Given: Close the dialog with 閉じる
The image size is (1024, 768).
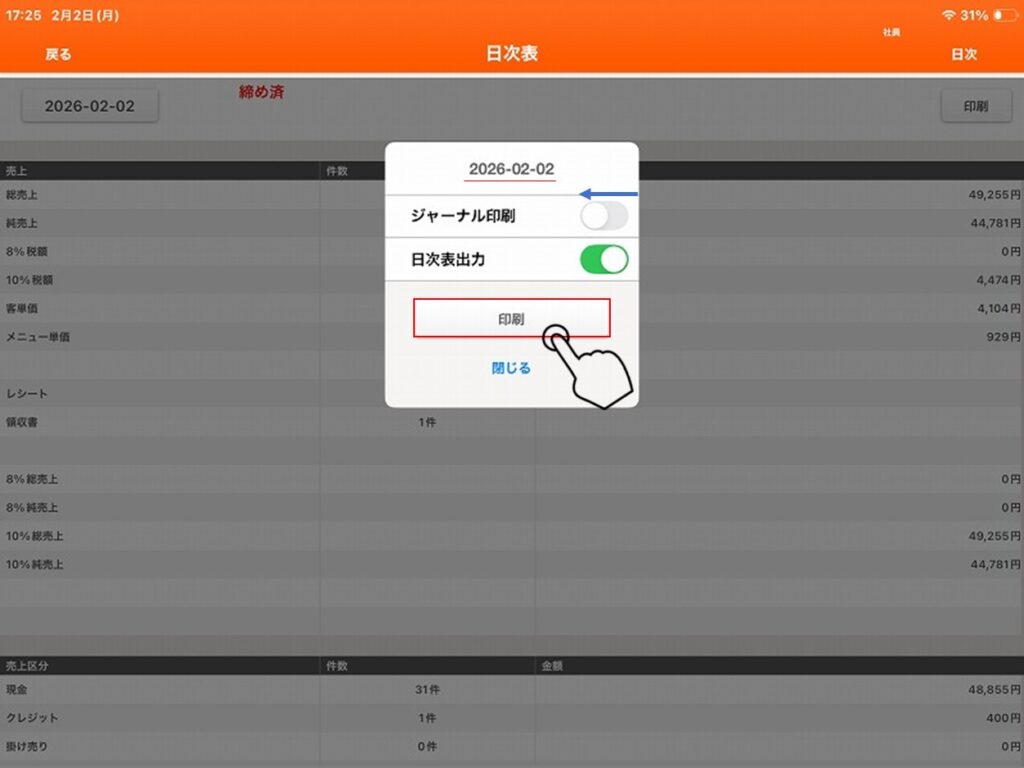Looking at the screenshot, I should point(511,368).
